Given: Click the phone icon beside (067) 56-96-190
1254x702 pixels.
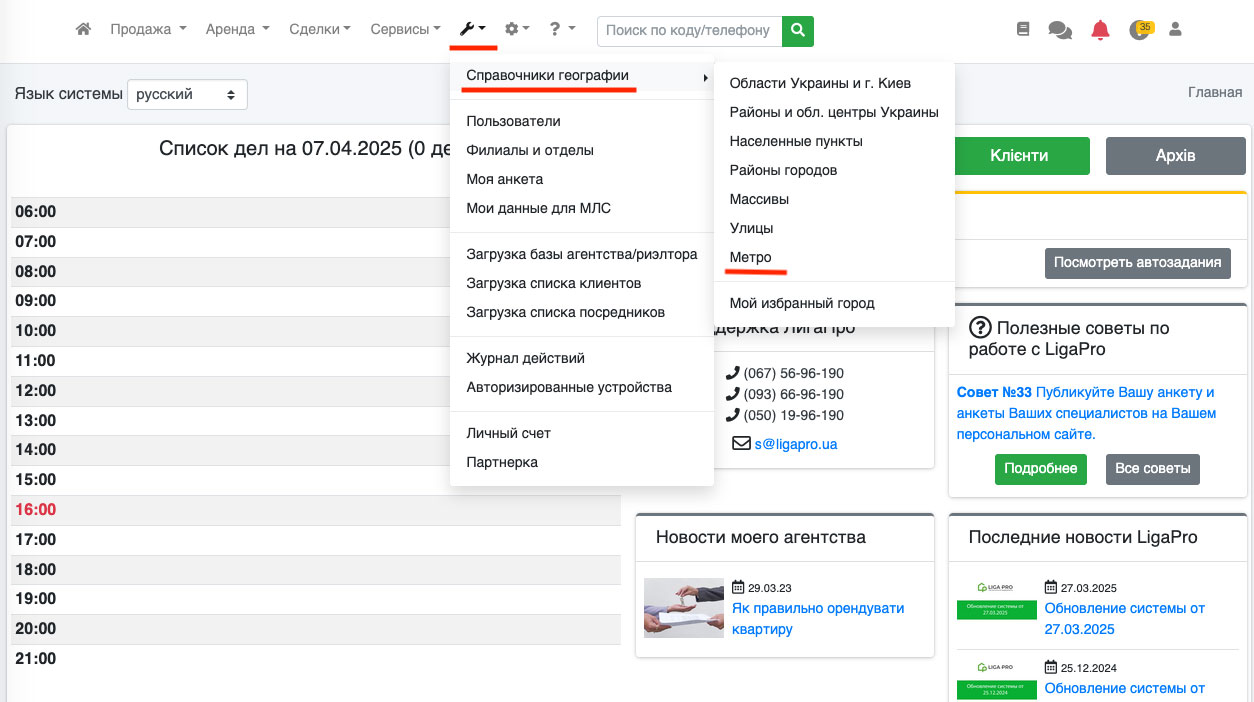Looking at the screenshot, I should [x=732, y=373].
